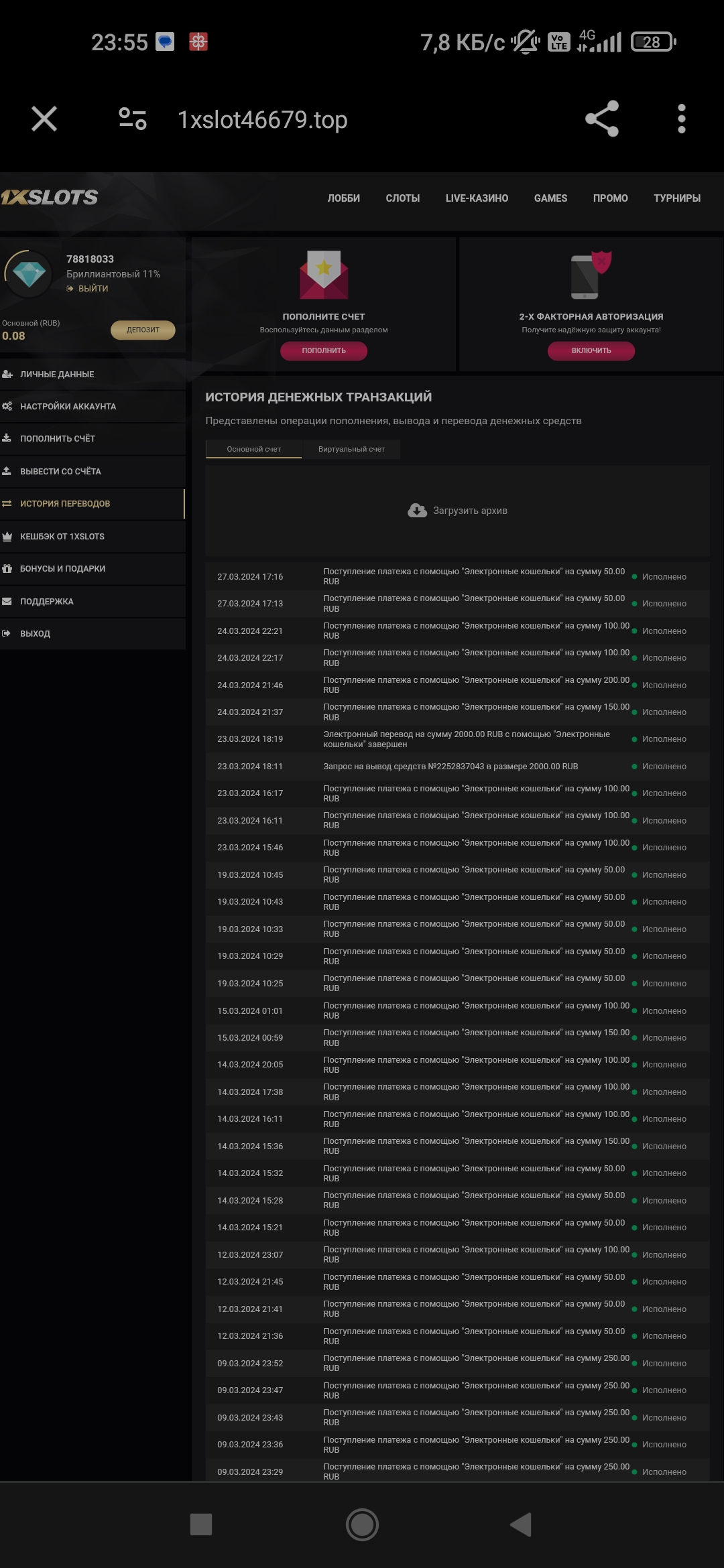Click the ВЫЙТИ link under account ID

tap(88, 289)
